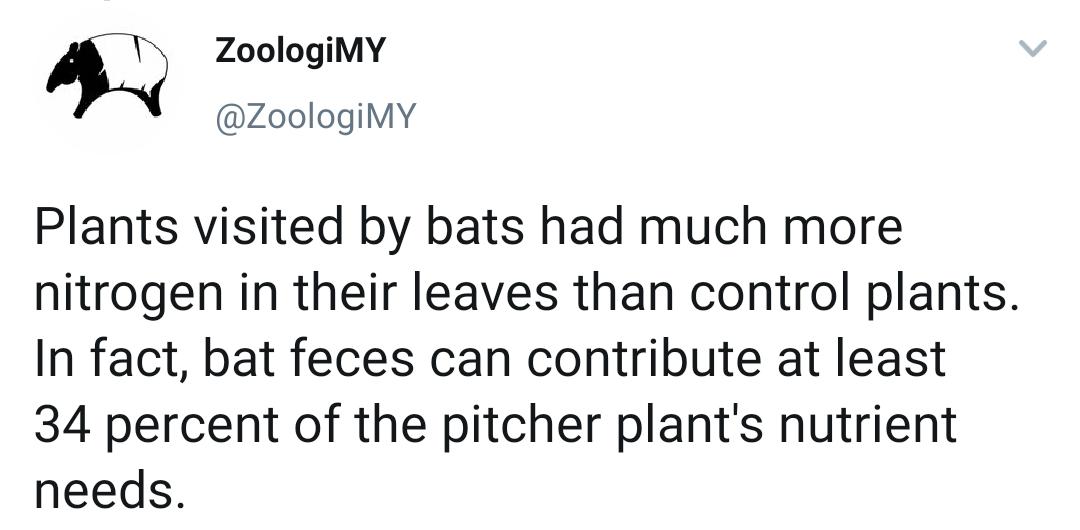Viewport: 1080px width, 530px height.
Task: Open the @ZoologiMY handle link
Action: (x=316, y=116)
